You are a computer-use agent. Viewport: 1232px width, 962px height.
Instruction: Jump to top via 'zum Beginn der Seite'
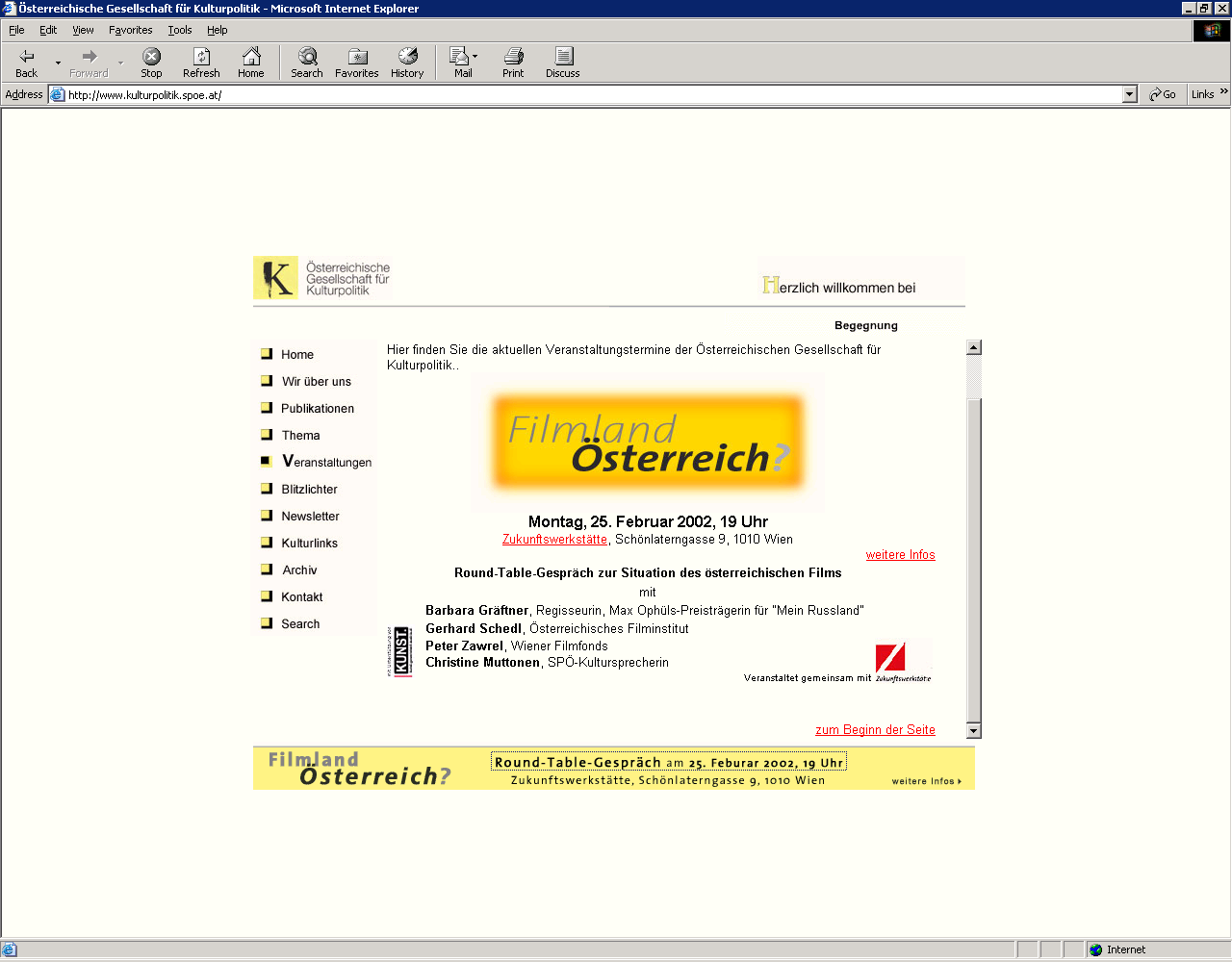(x=875, y=730)
